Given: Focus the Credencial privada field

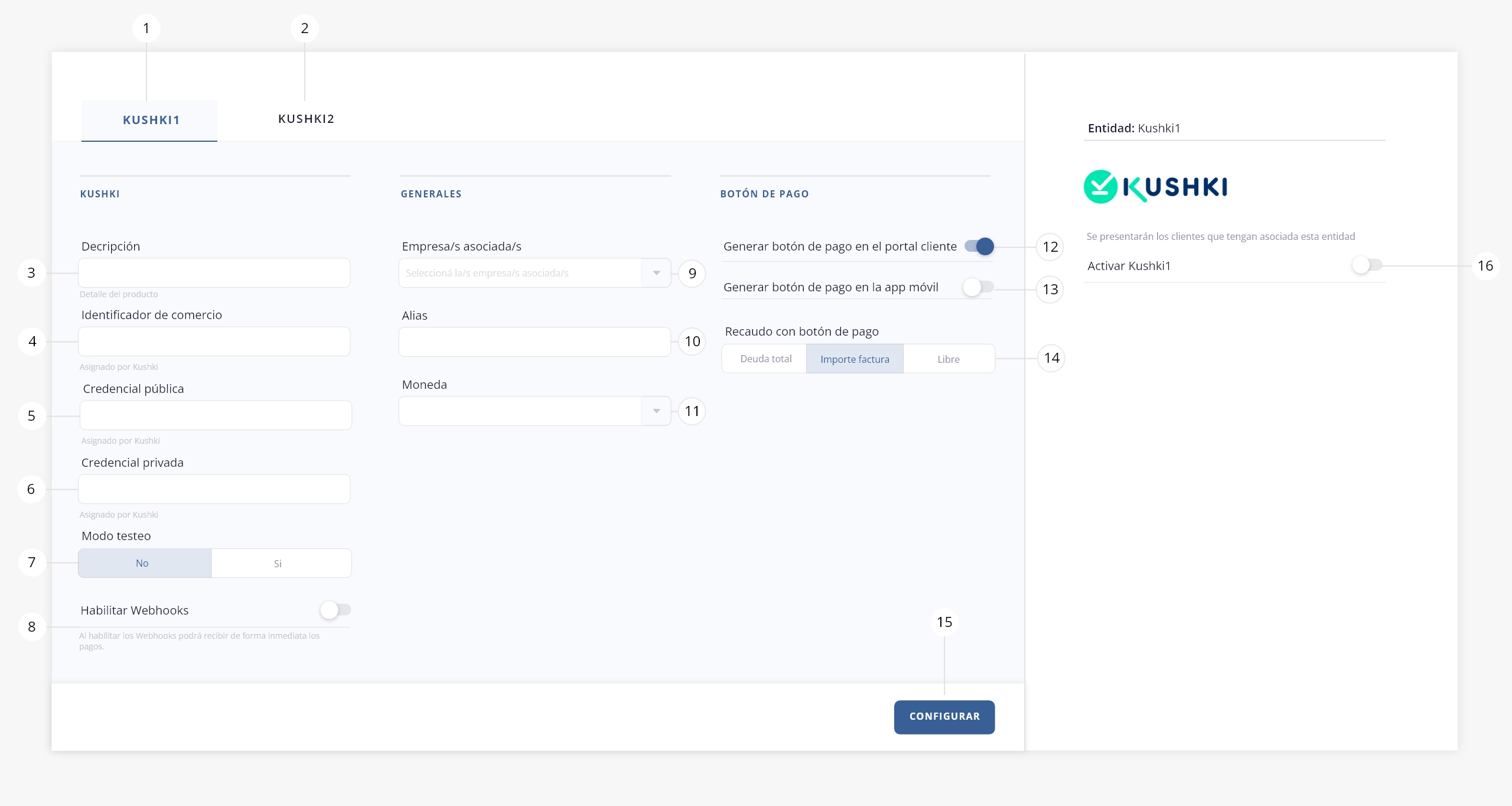Looking at the screenshot, I should click(214, 489).
